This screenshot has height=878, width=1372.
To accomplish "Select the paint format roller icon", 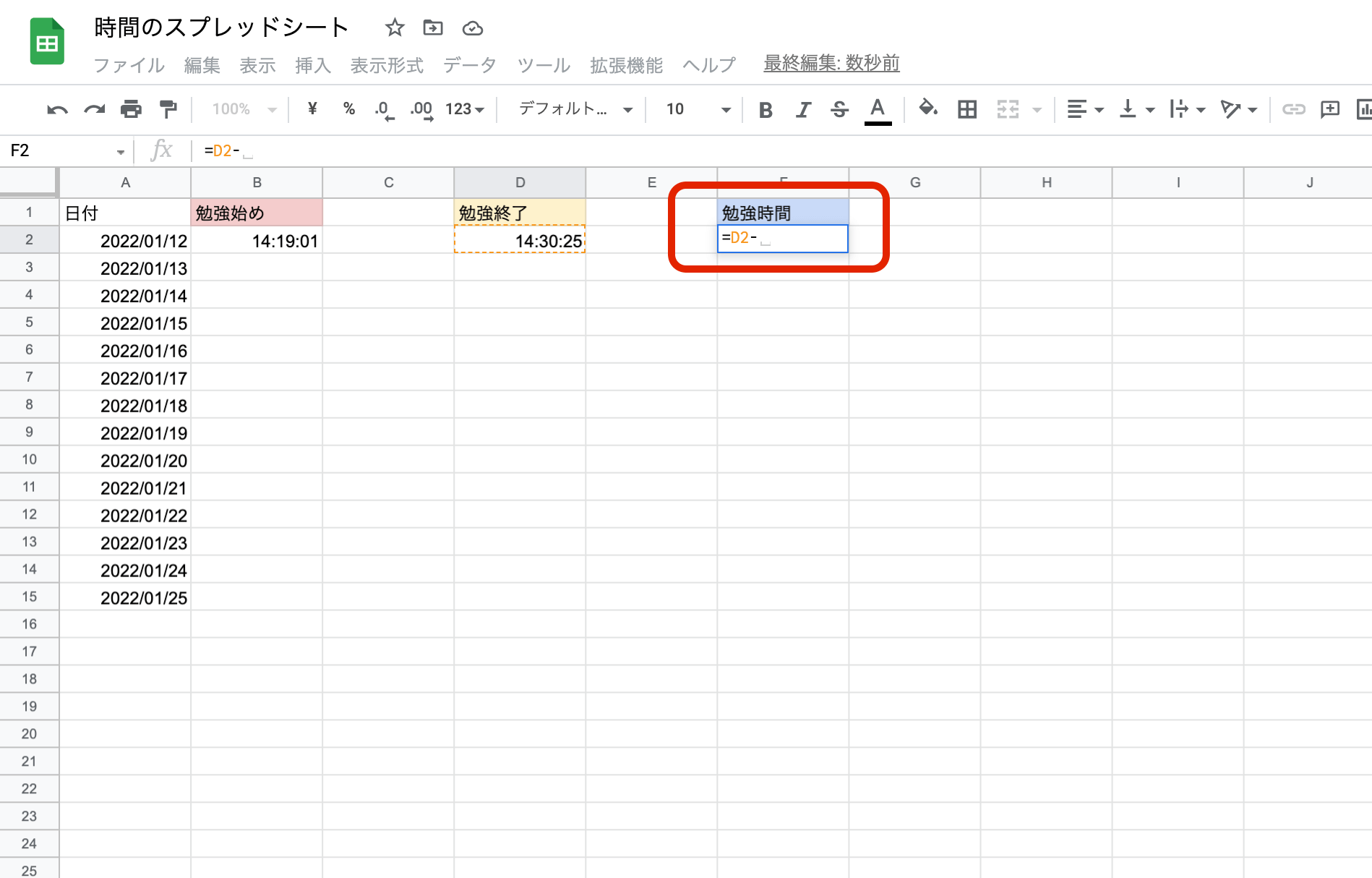I will (x=168, y=109).
